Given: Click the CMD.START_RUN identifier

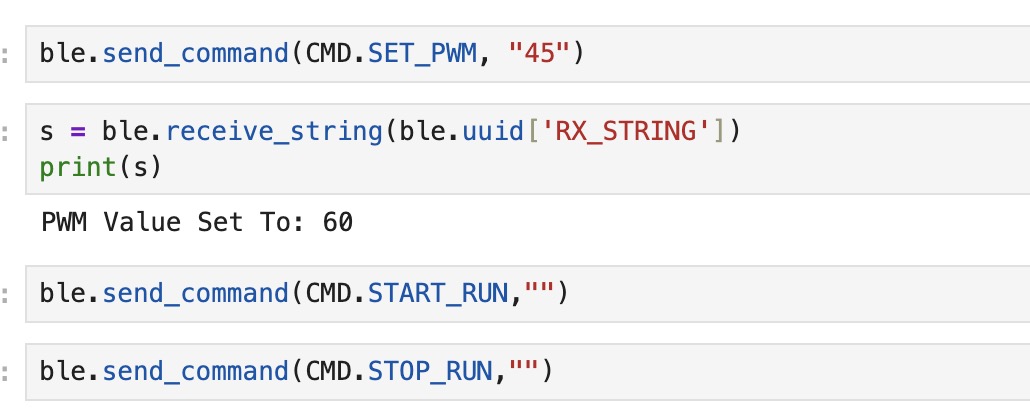Looking at the screenshot, I should click(407, 293).
